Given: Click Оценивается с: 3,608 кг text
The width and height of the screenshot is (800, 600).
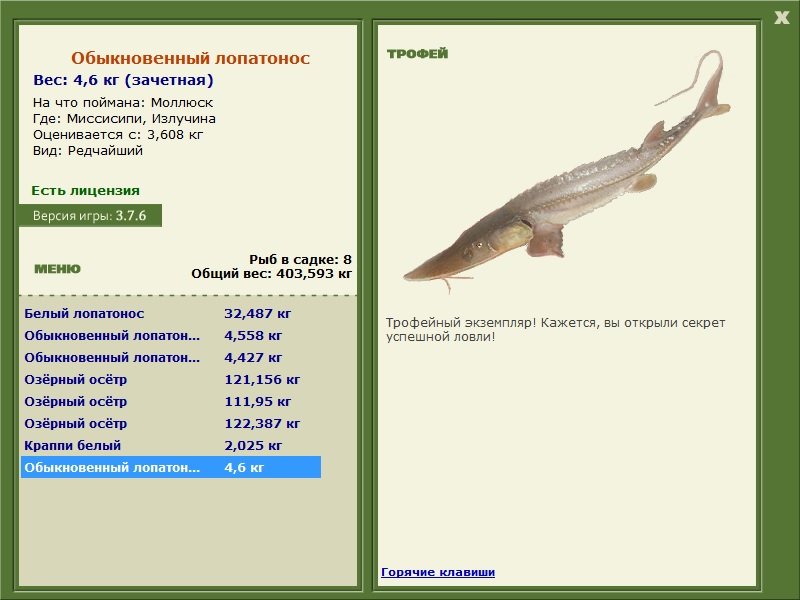Looking at the screenshot, I should coord(118,135).
